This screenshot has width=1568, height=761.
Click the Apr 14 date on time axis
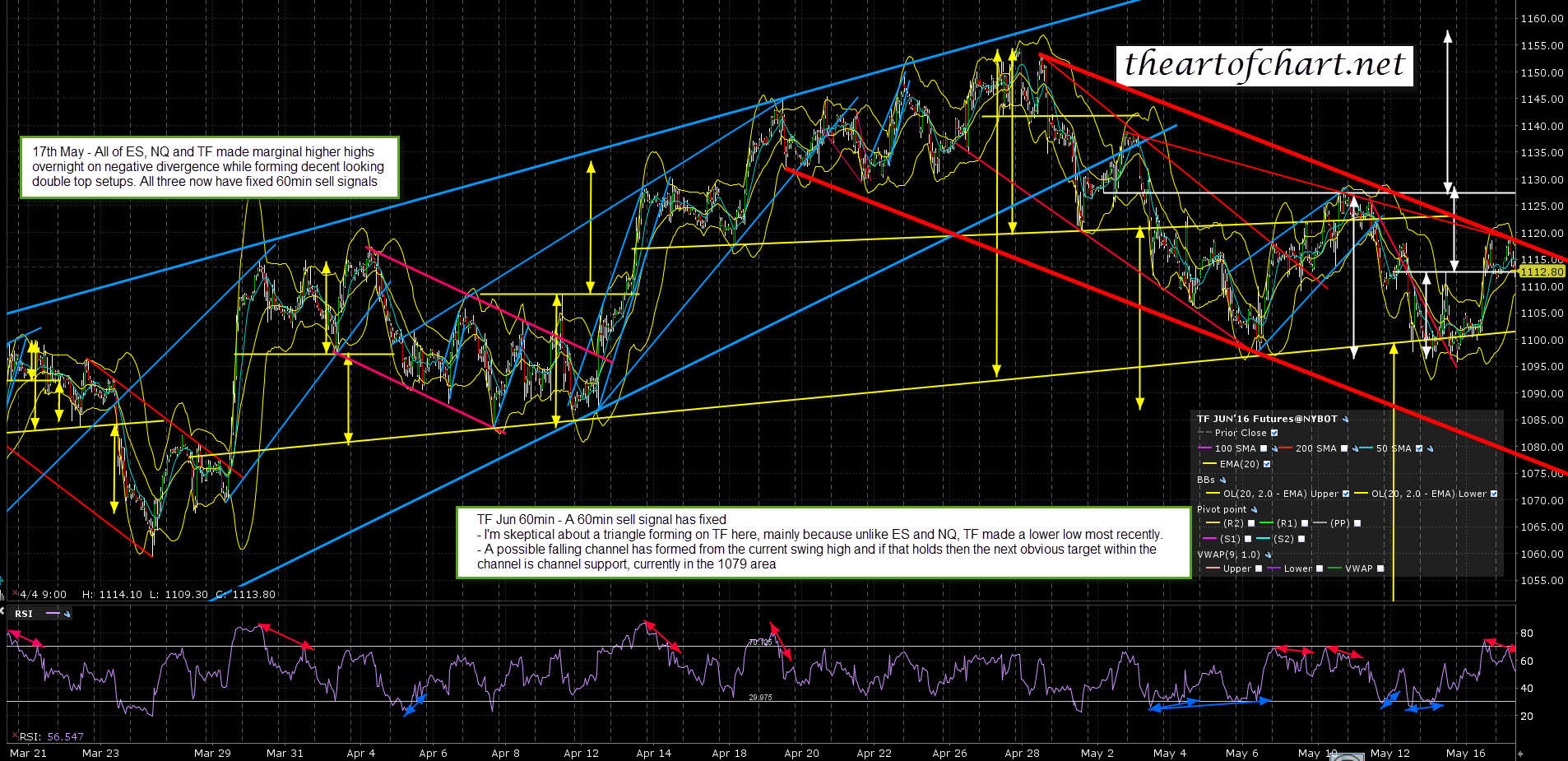[653, 753]
